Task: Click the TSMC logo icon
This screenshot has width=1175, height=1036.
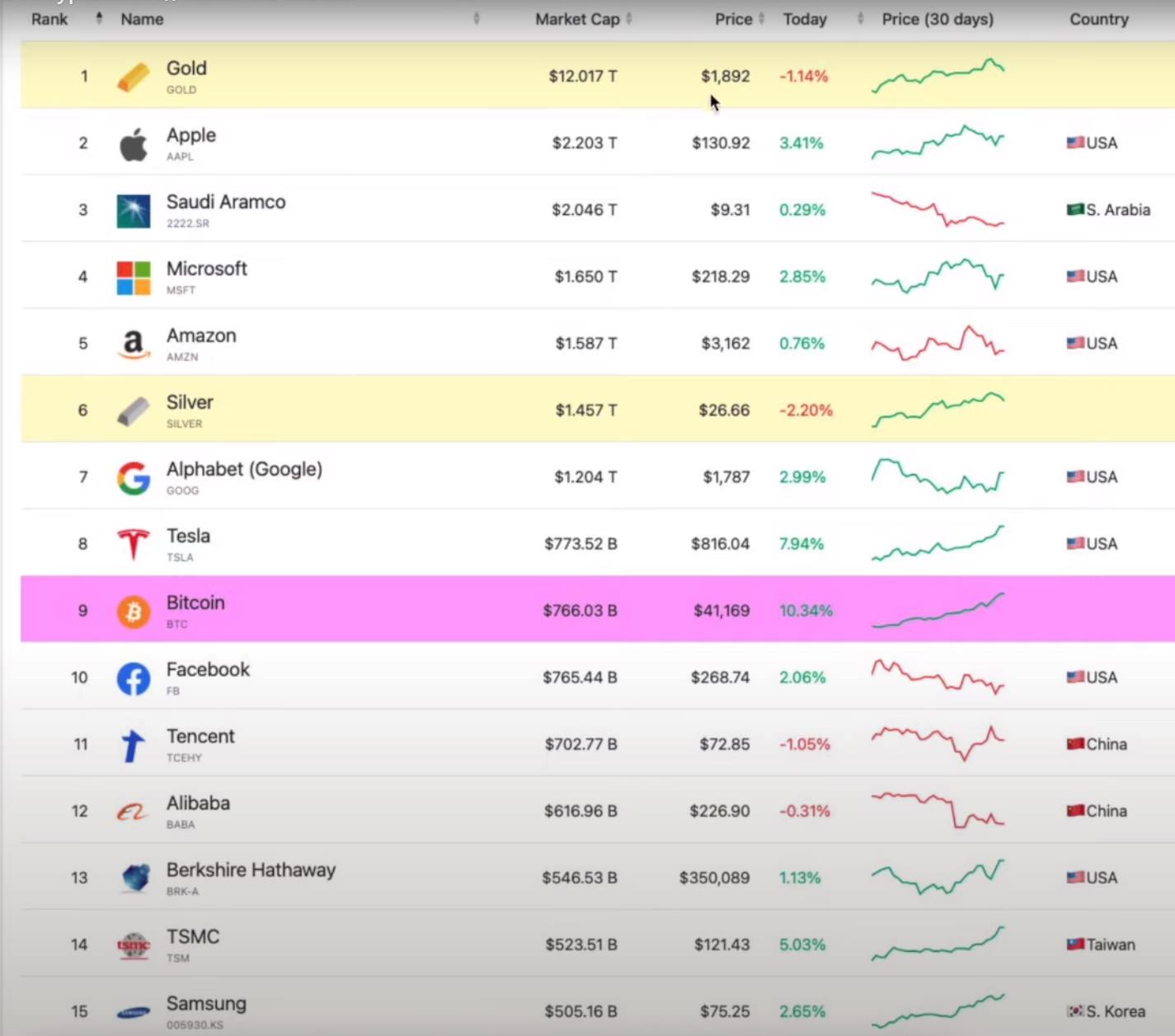Action: coord(133,945)
